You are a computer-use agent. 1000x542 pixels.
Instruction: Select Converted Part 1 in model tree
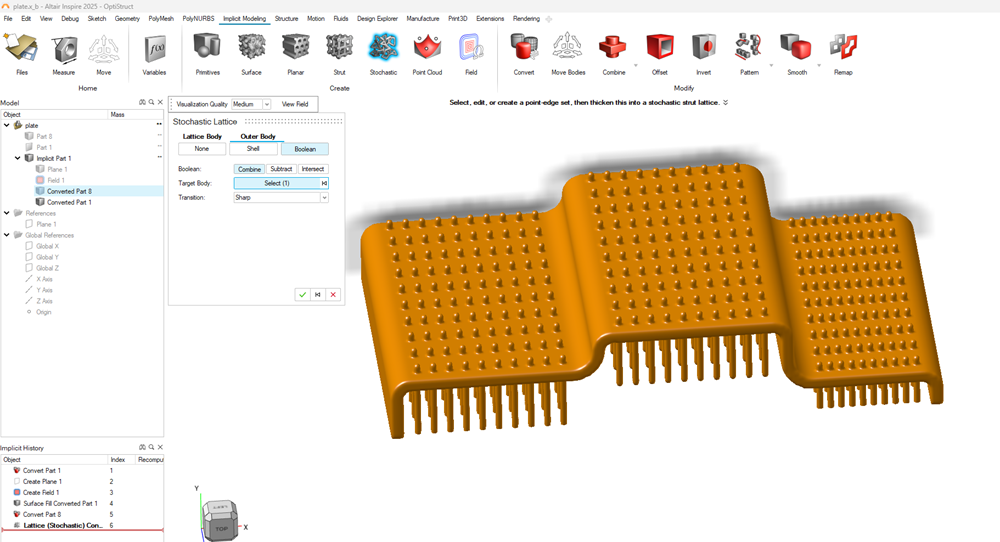pos(69,202)
